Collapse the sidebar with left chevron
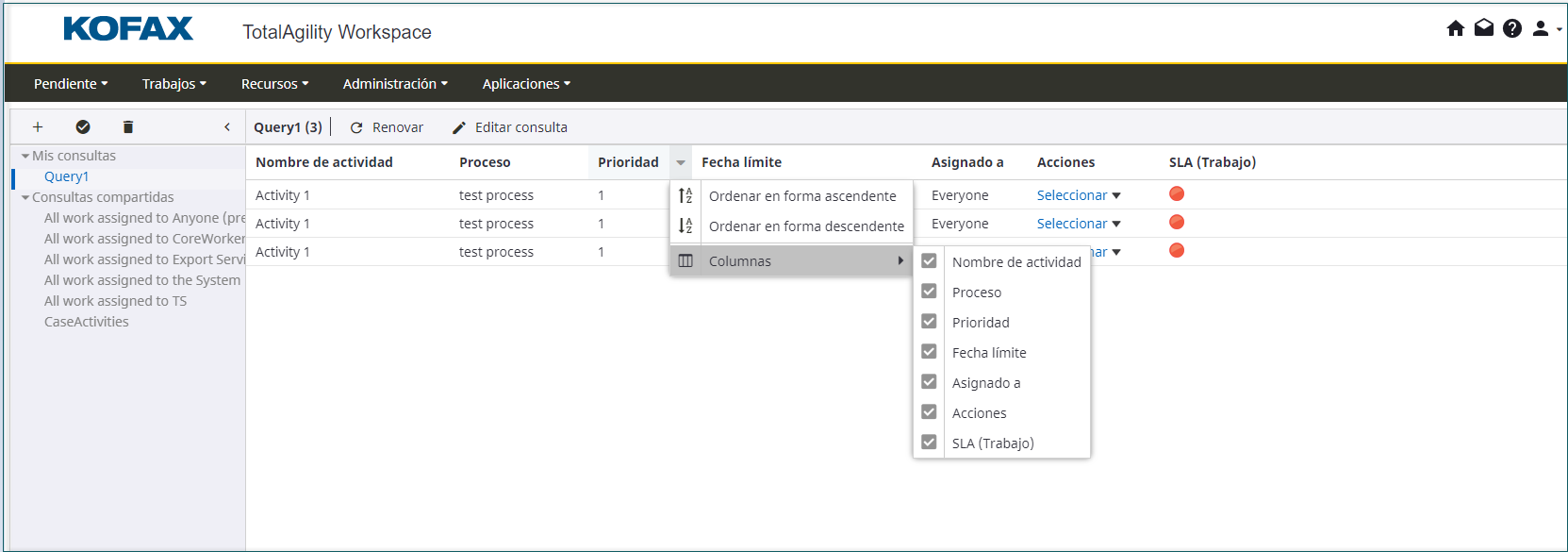 point(227,127)
